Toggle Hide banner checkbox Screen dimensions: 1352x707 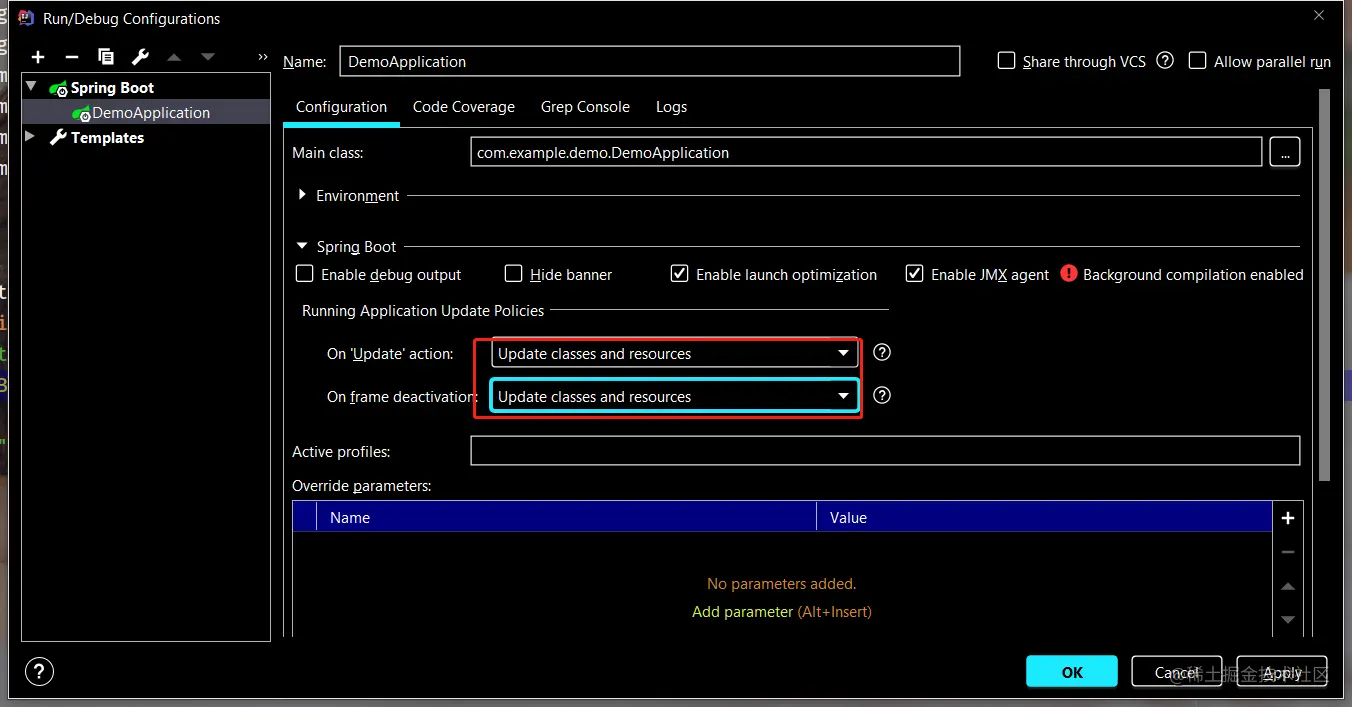514,273
